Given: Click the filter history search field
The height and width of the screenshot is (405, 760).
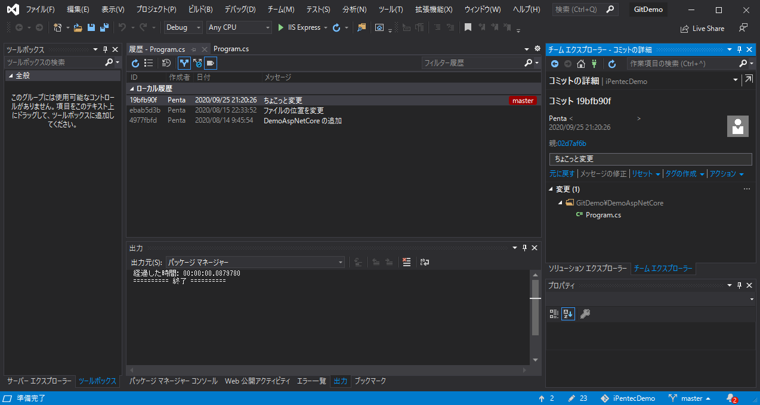Looking at the screenshot, I should (473, 63).
